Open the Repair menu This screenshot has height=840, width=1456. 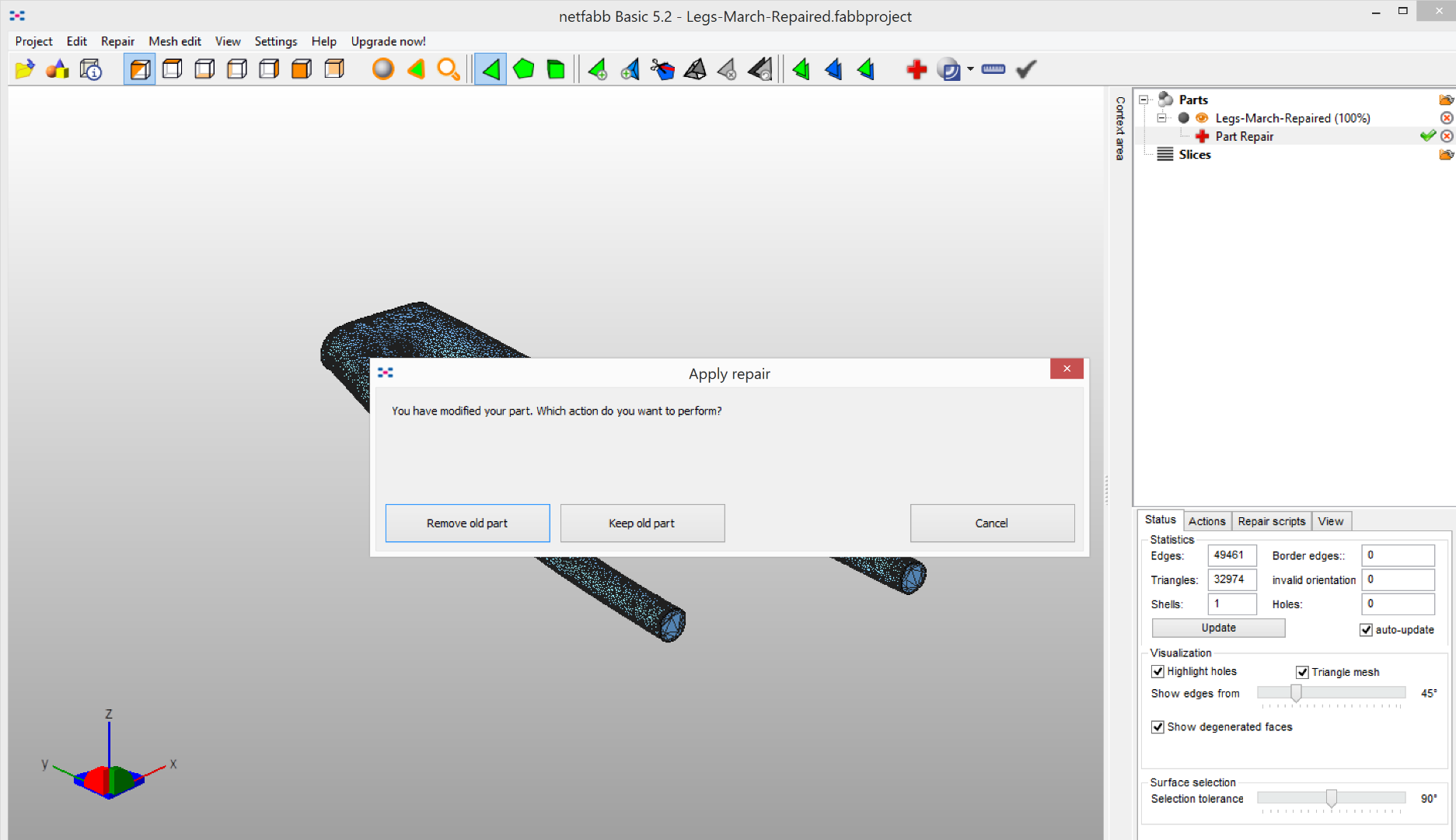coord(117,41)
